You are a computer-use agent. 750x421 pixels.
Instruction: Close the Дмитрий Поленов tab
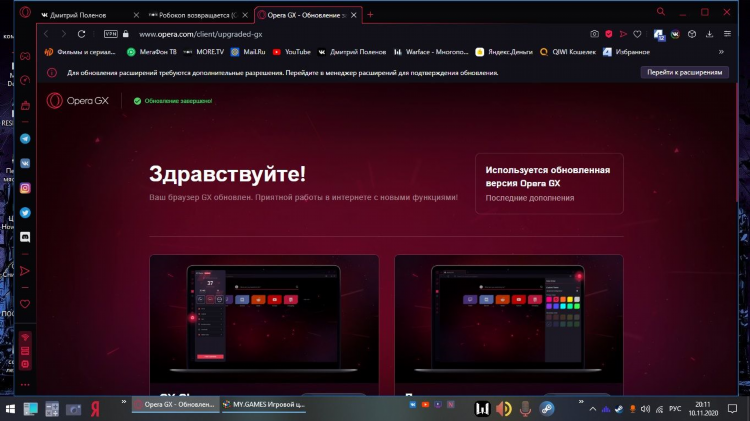click(x=136, y=15)
